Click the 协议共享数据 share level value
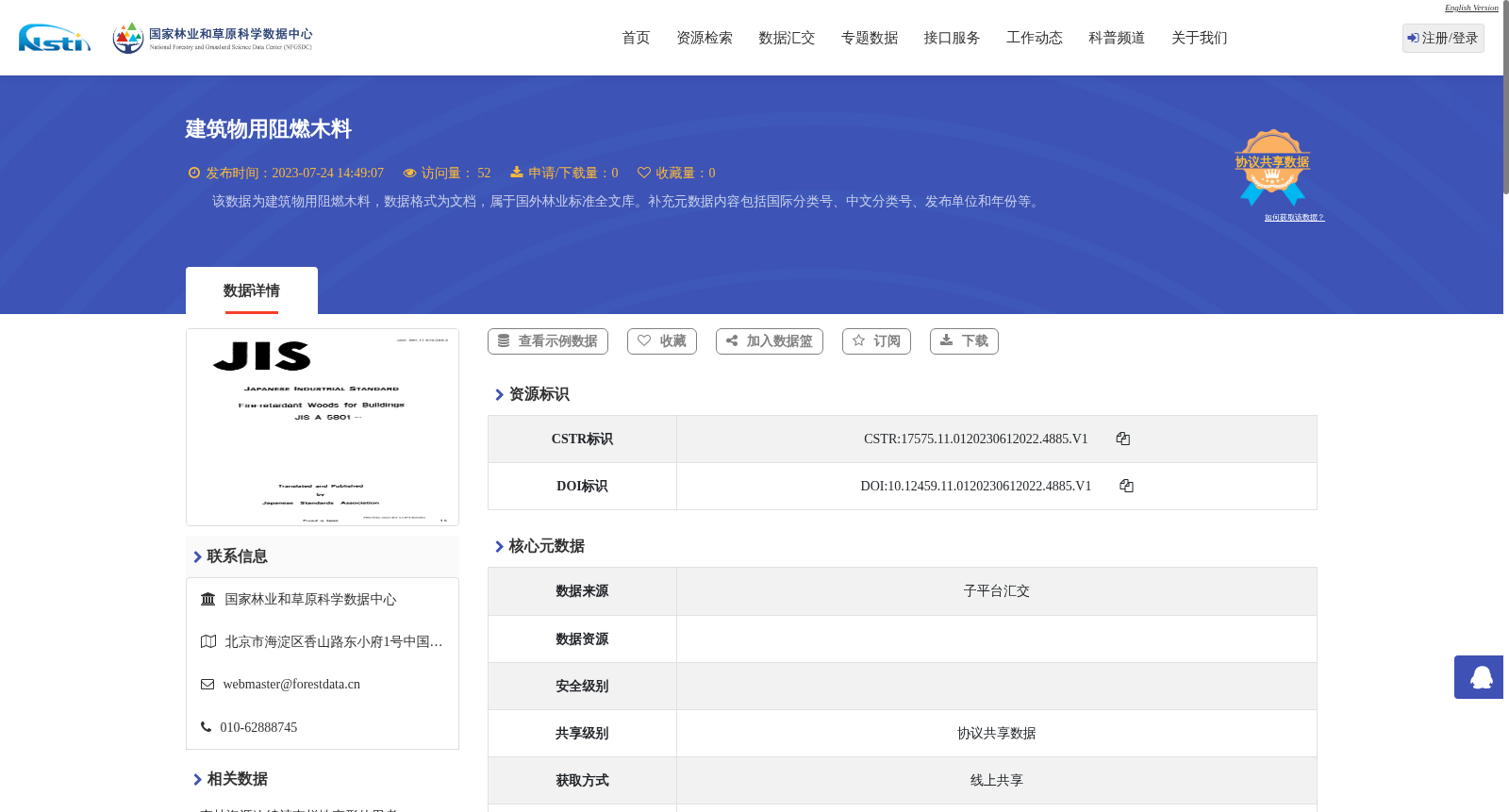Image resolution: width=1509 pixels, height=812 pixels. point(997,733)
